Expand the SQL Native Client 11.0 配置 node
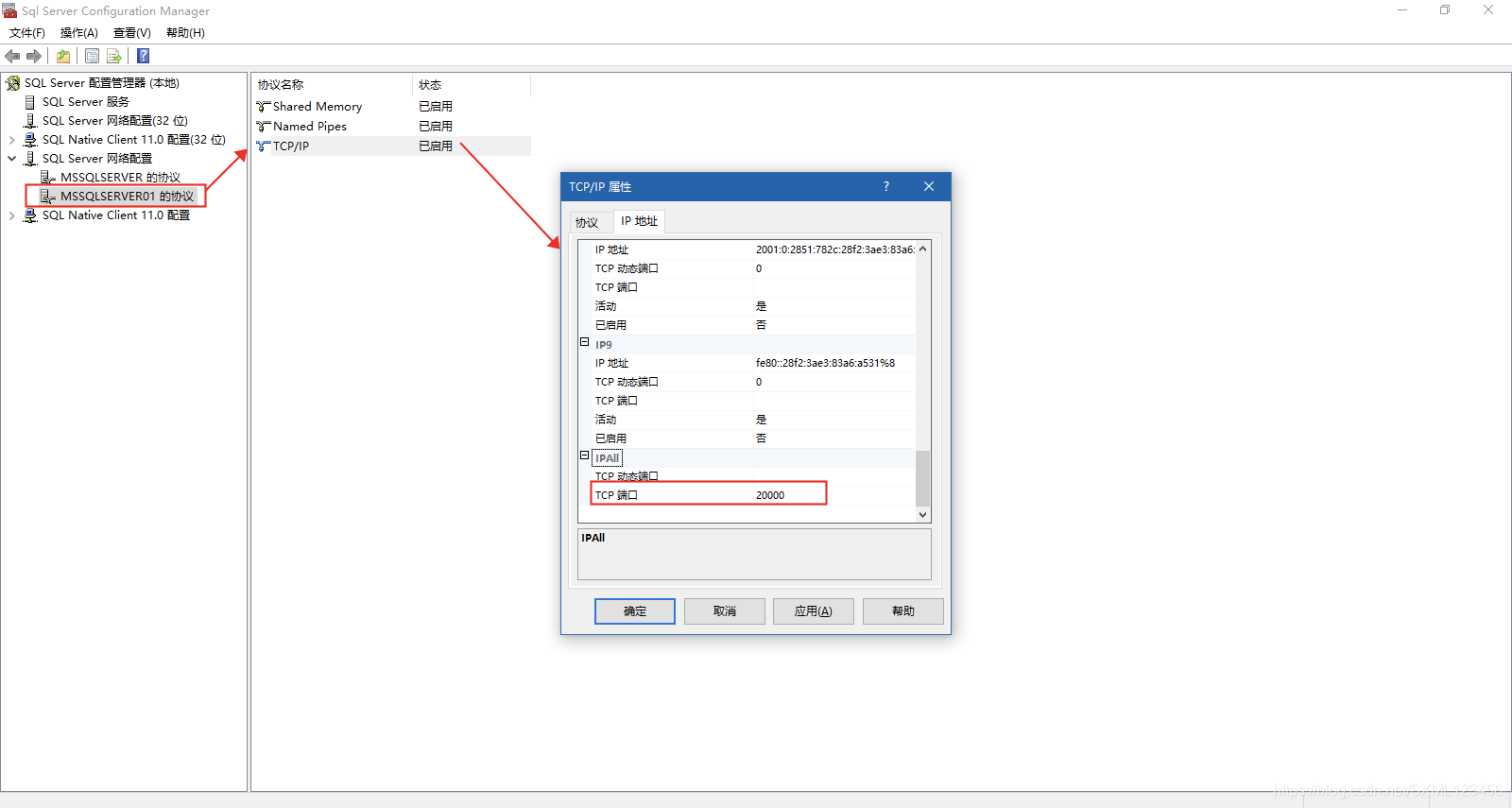 pos(11,215)
